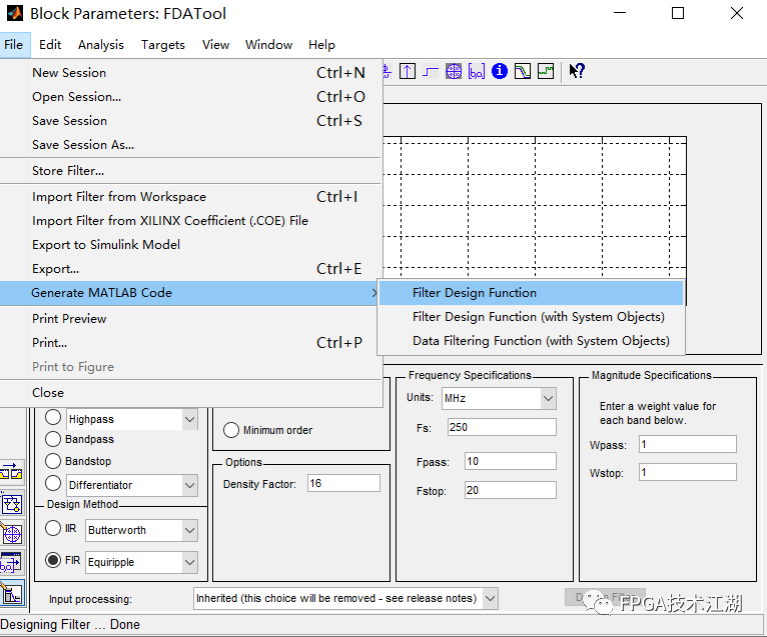Choose the Bandstop radio button
The height and width of the screenshot is (637, 767).
click(x=54, y=461)
